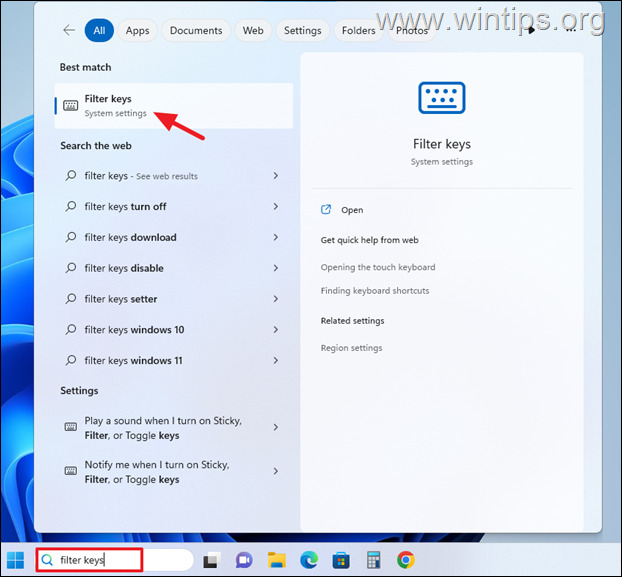Expand chevron for 'Play a sound' setting
Image resolution: width=622 pixels, height=577 pixels.
click(276, 427)
